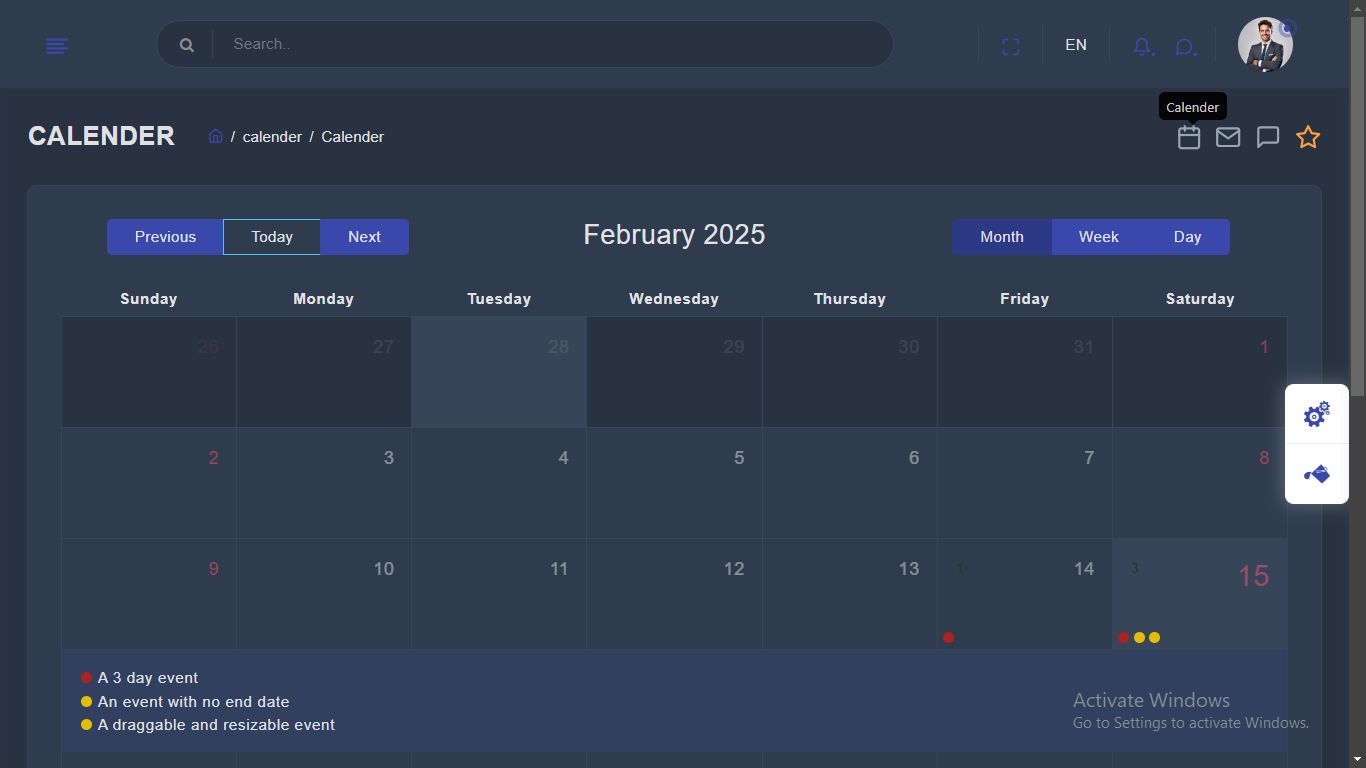
Task: Open the user profile avatar menu
Action: click(x=1265, y=45)
